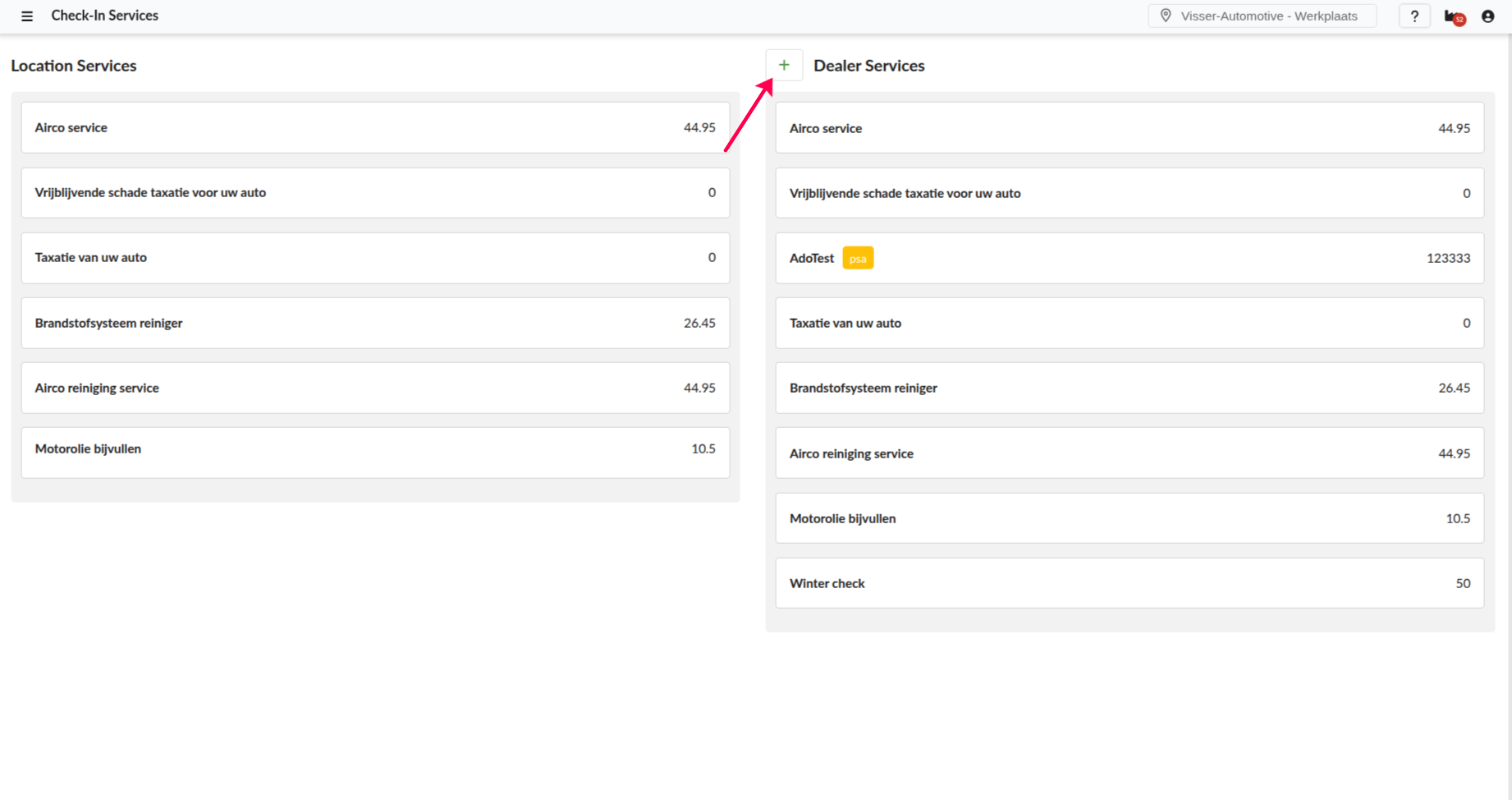
Task: Open Visser-Automotive - Werkplaats location selector
Action: point(1268,16)
